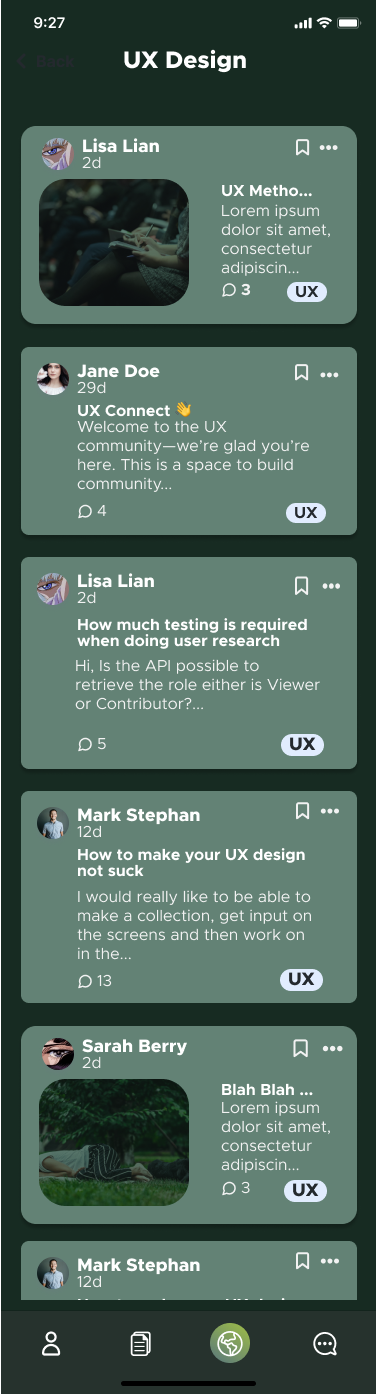Tap the comment icon showing 4 comments
Viewport: 376px width, 1394px height.
(85, 511)
